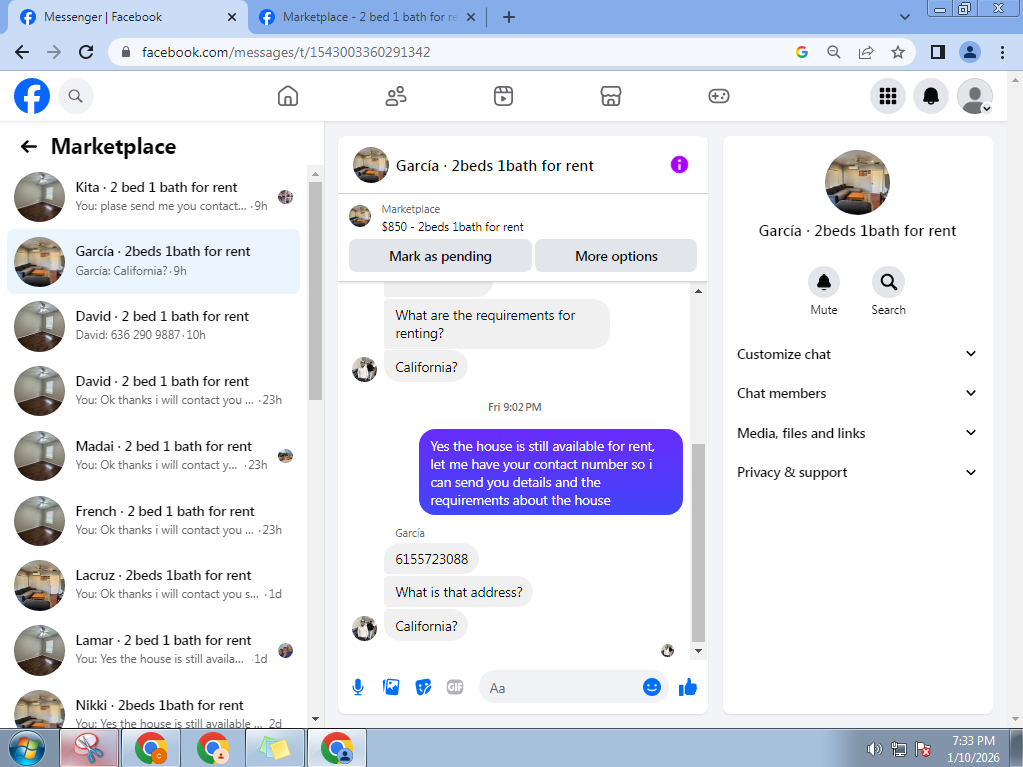Open Lamar's 2 bed 1 bath conversation

tap(154, 650)
